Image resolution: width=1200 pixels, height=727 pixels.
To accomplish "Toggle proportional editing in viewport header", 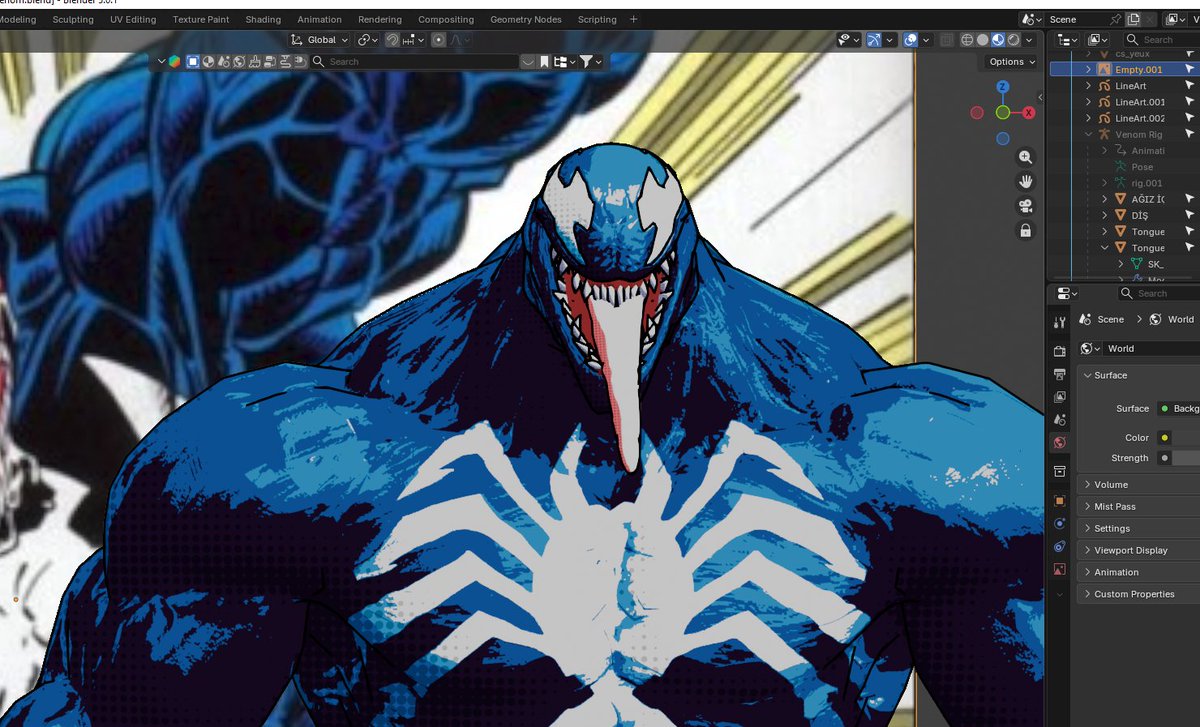I will (x=439, y=40).
